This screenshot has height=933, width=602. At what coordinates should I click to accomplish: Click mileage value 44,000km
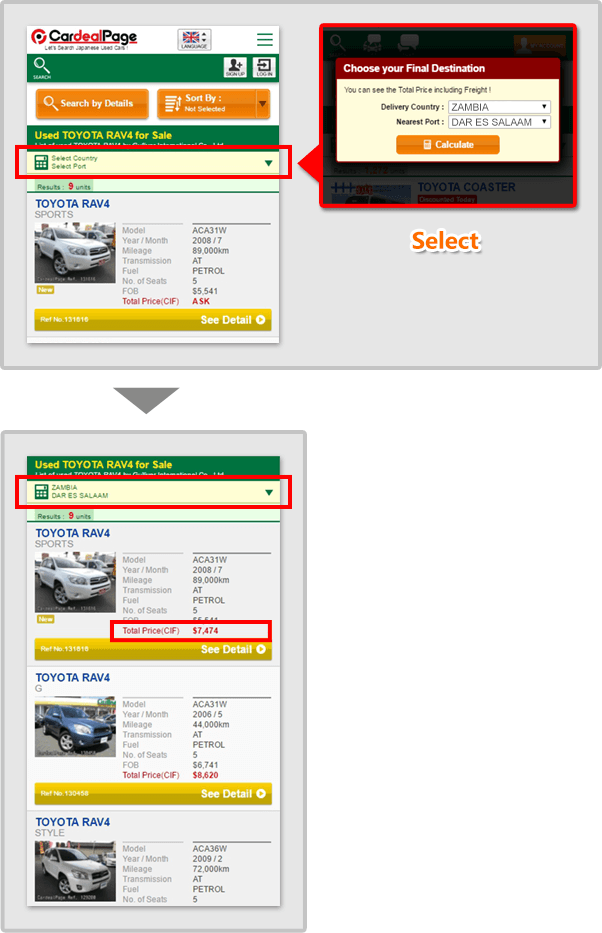tap(211, 725)
